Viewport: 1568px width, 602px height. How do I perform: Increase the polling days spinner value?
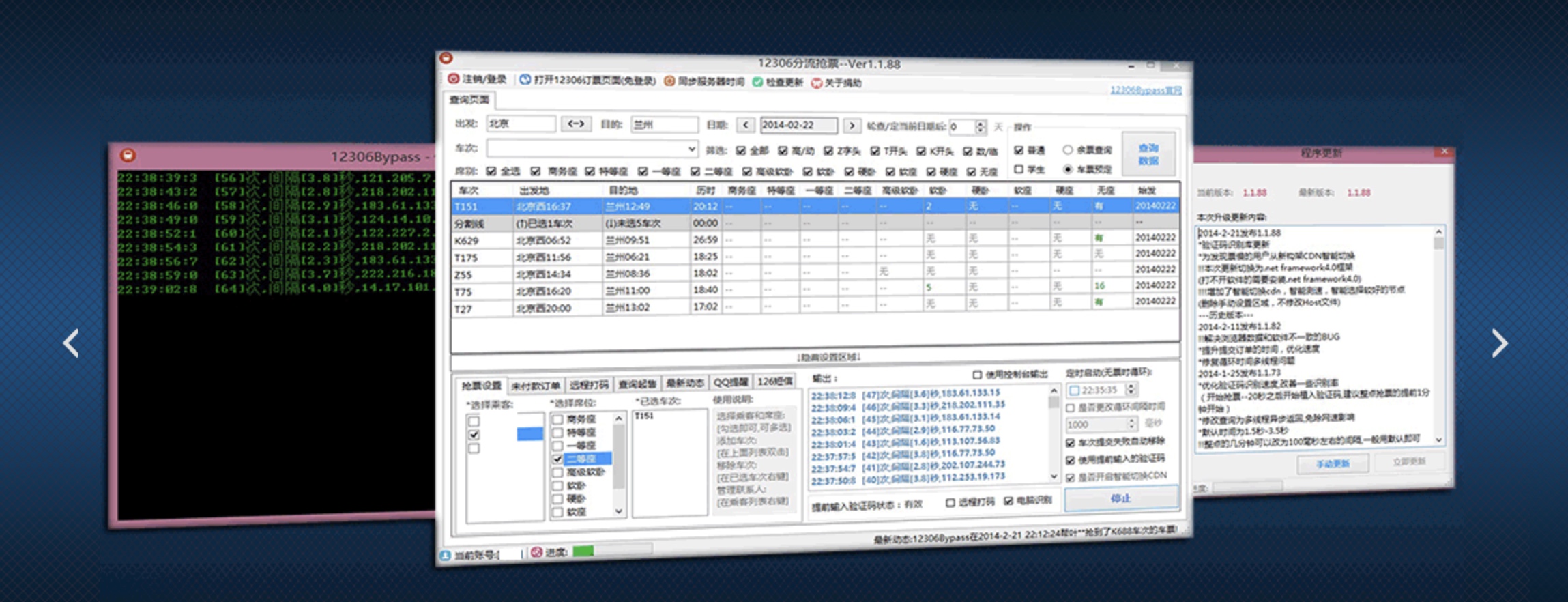point(981,124)
